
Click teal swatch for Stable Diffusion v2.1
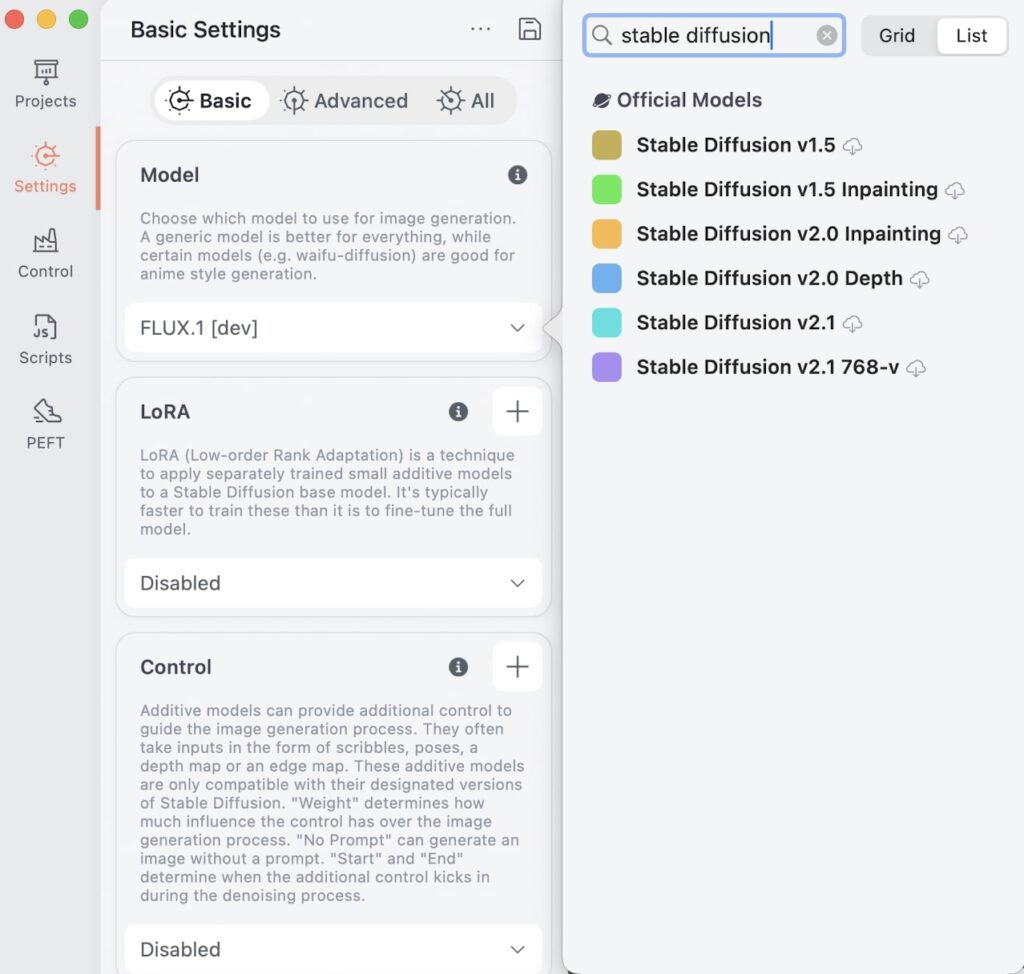point(606,323)
